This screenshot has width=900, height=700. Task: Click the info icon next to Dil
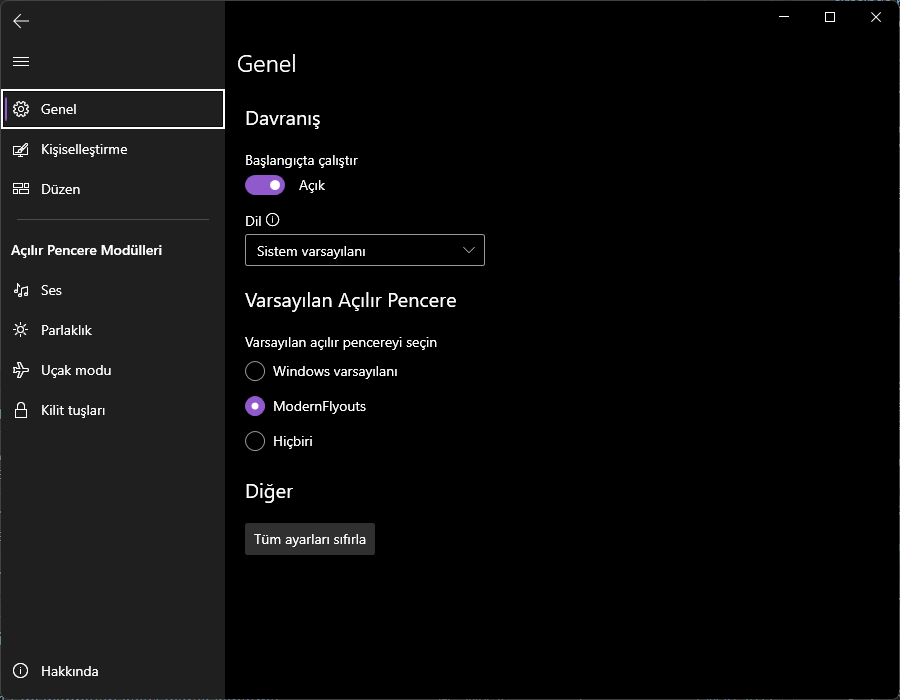pos(272,220)
